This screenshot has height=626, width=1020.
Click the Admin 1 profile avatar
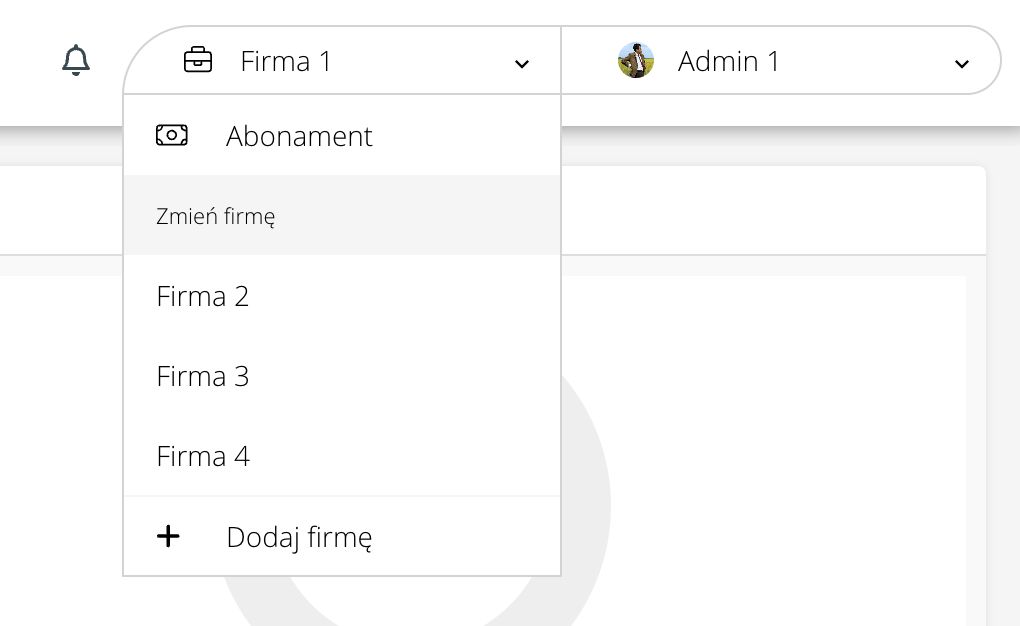(636, 61)
